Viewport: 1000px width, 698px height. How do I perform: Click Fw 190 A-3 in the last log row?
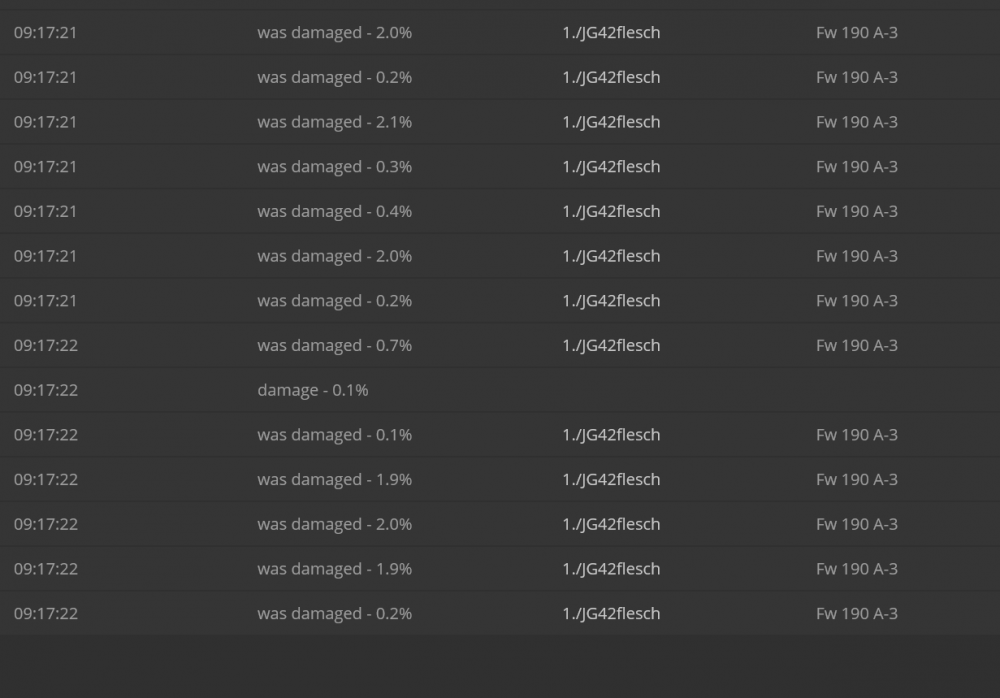point(856,614)
